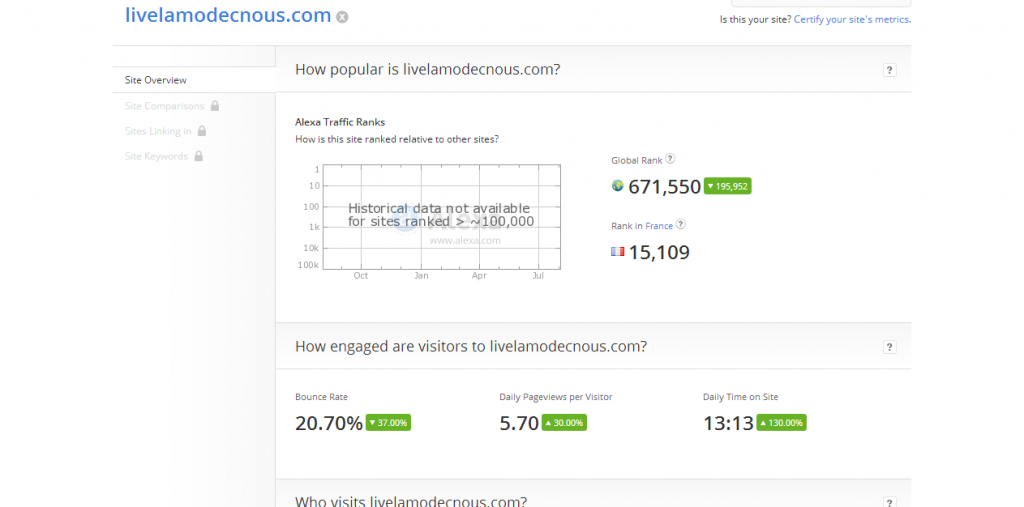1024x507 pixels.
Task: Open help for How engaged section
Action: 889,347
